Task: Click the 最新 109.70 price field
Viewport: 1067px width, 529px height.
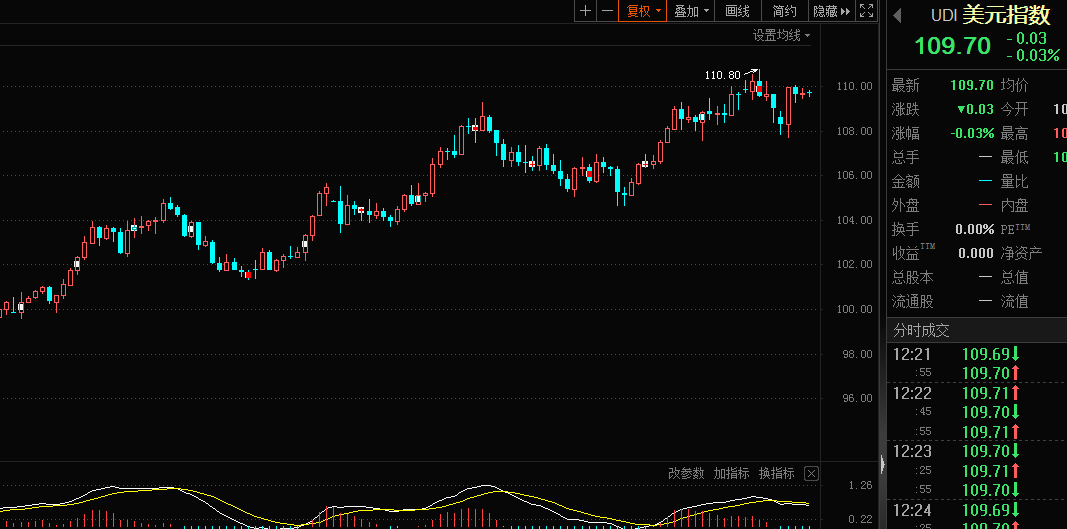Action: (971, 85)
